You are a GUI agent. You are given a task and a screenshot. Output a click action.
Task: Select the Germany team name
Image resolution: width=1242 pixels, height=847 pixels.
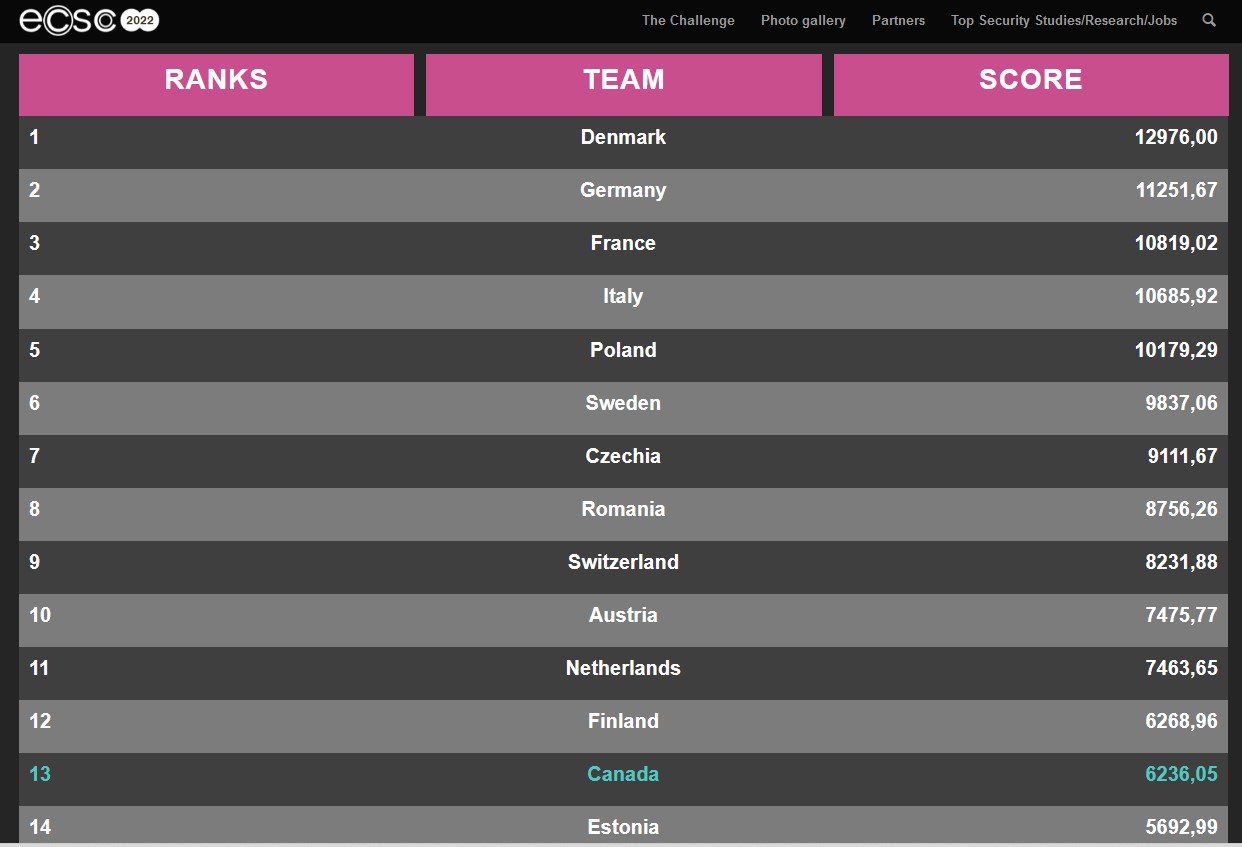click(623, 190)
